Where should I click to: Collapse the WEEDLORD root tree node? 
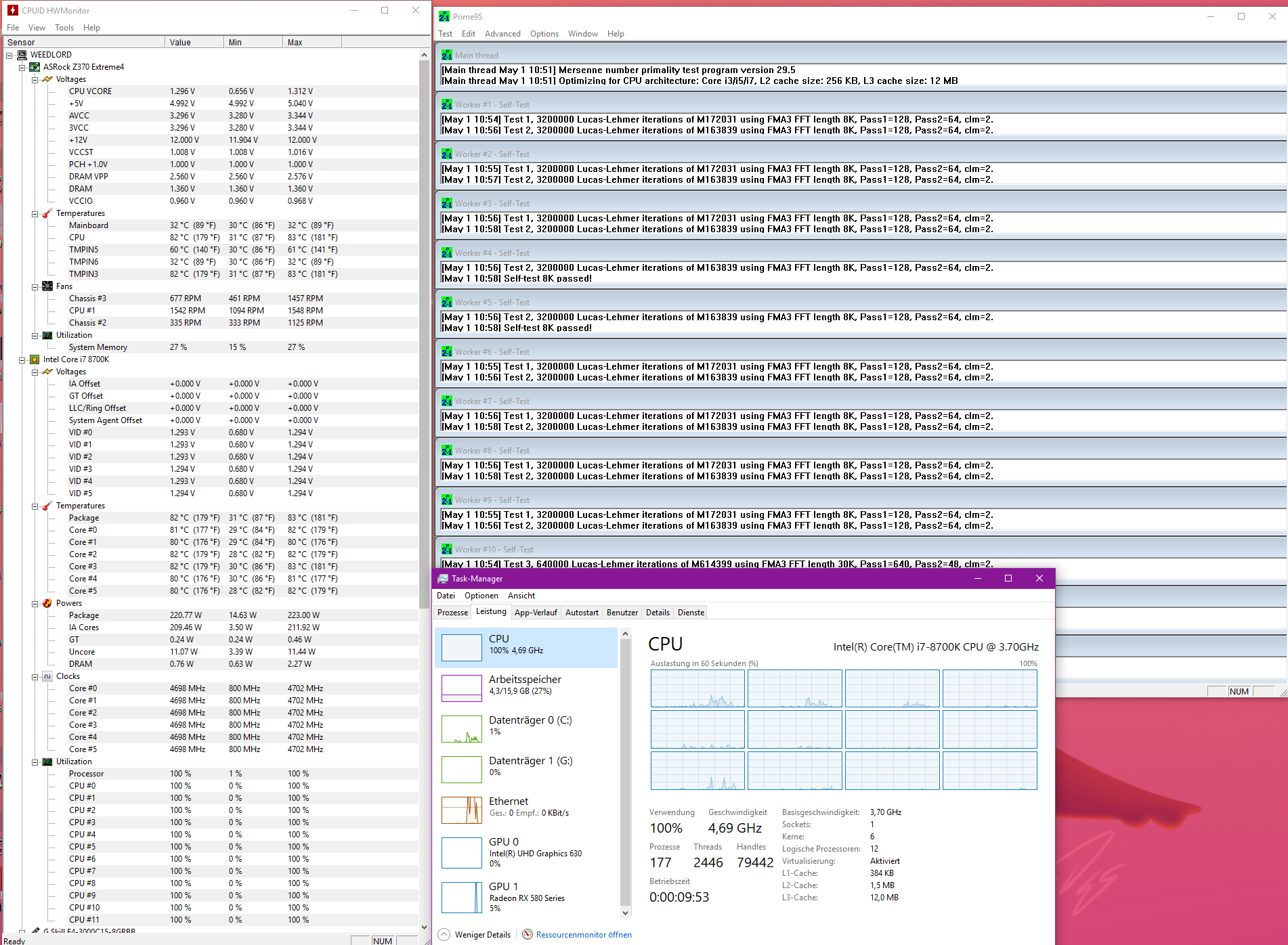pyautogui.click(x=9, y=55)
